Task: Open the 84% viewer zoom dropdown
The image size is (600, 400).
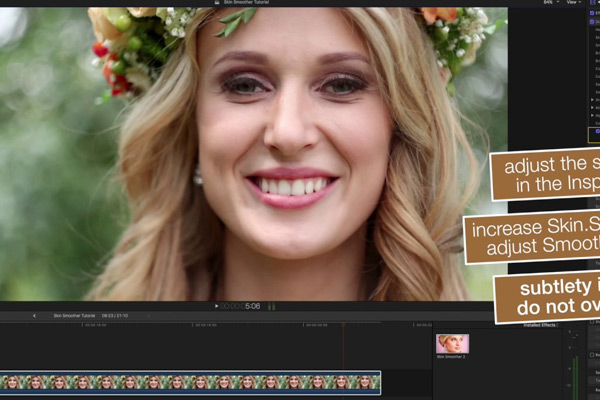Action: coord(551,2)
